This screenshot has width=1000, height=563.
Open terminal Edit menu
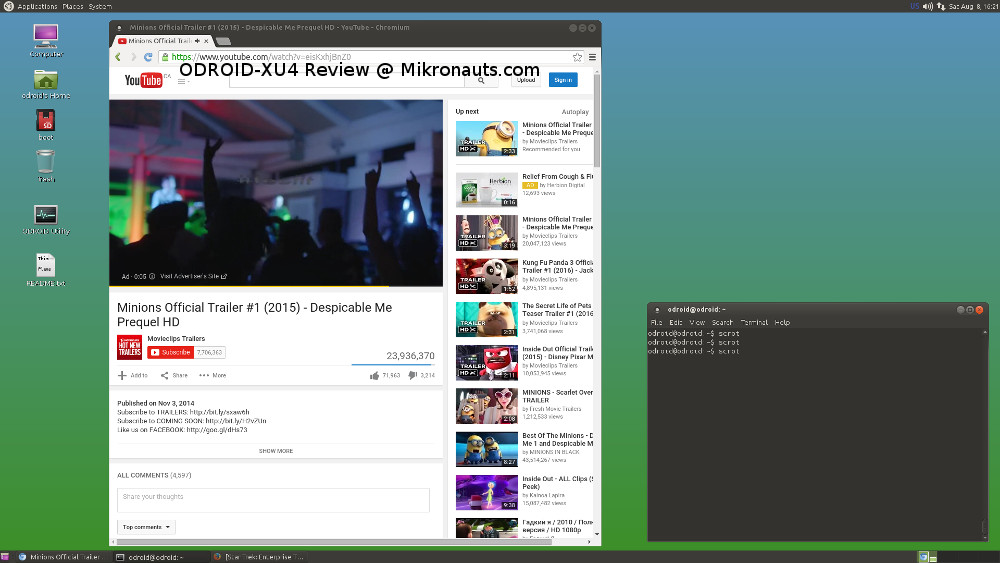[x=676, y=323]
